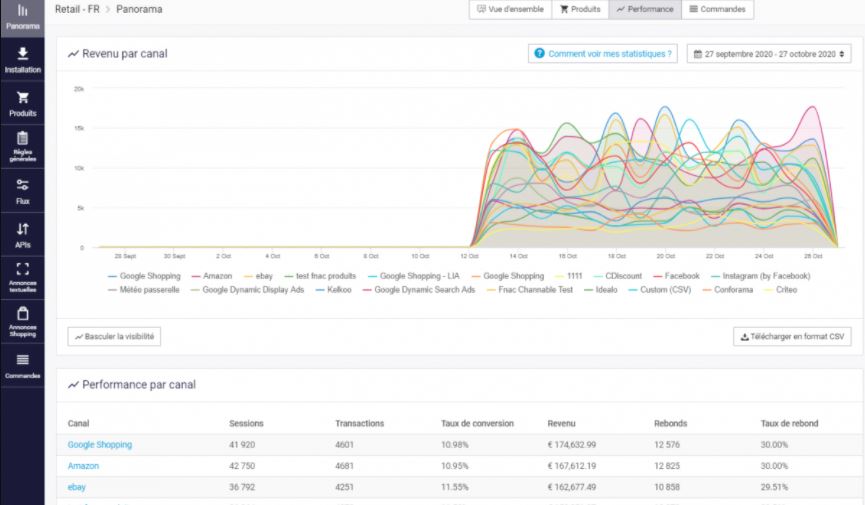Toggle test fnac produits legend entry
This screenshot has width=865, height=505.
pos(321,276)
